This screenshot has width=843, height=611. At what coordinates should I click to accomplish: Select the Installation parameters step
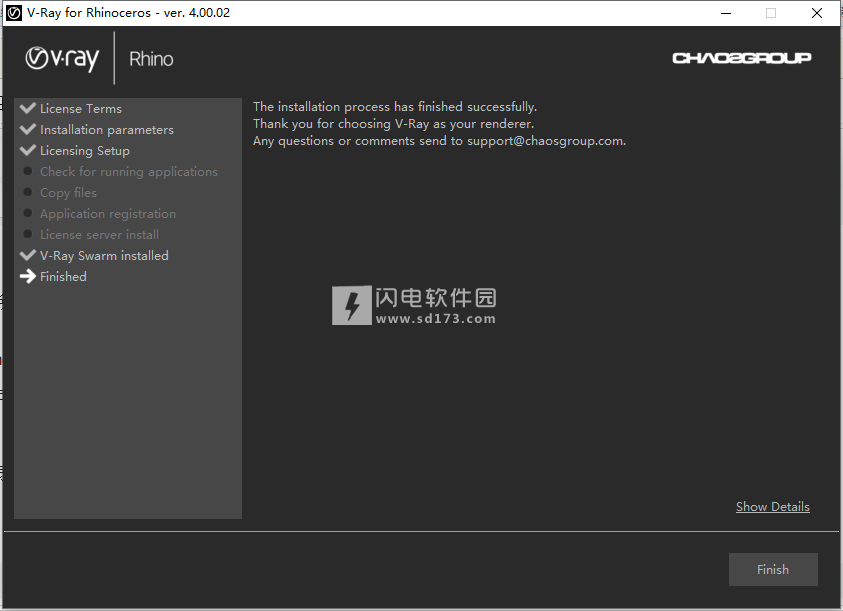[x=106, y=130]
